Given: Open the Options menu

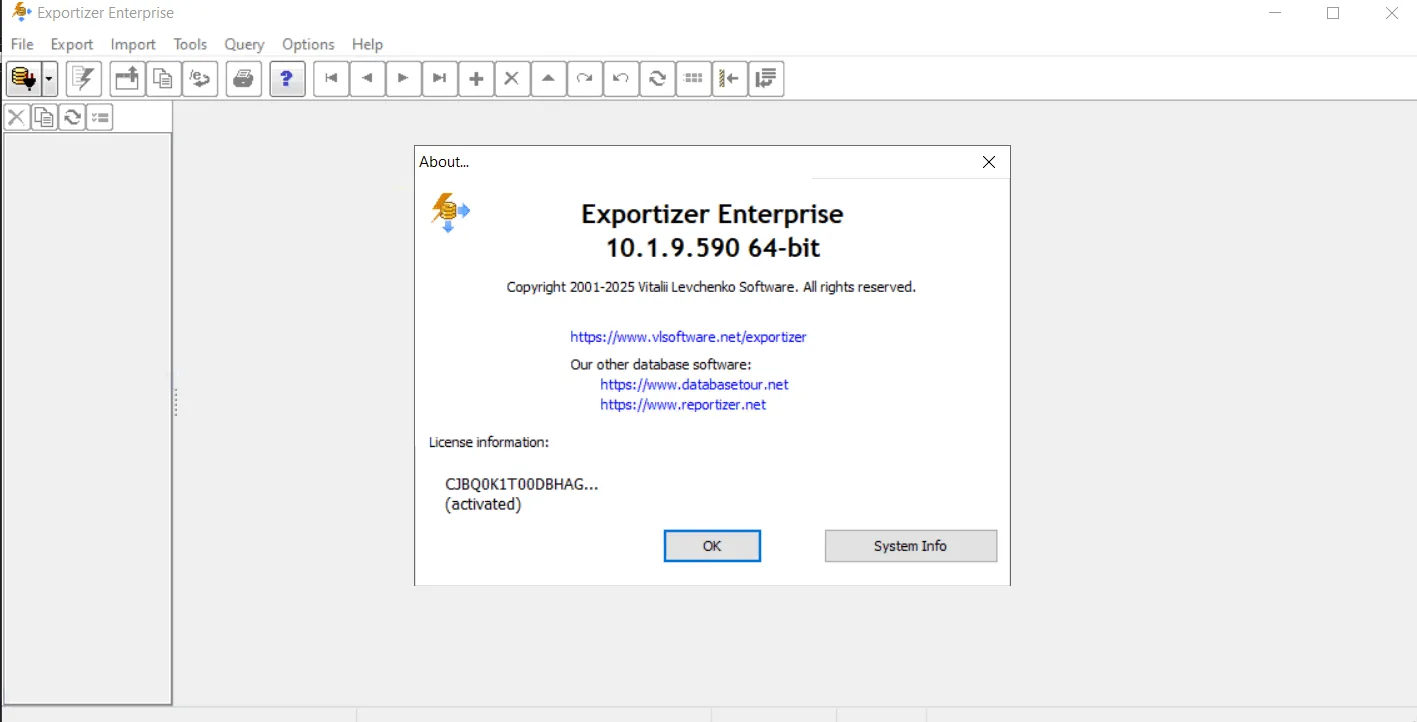Looking at the screenshot, I should click(308, 44).
